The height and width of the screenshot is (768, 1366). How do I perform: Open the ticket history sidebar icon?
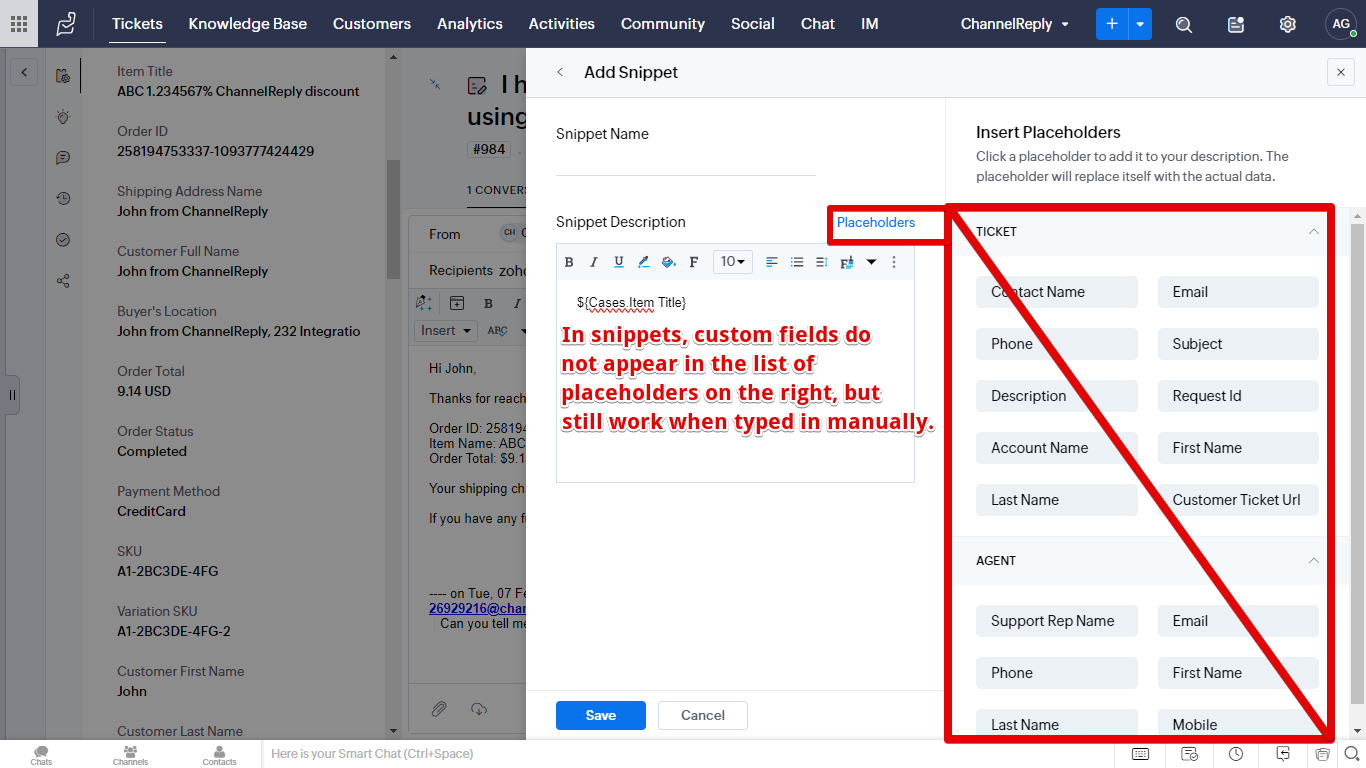[63, 199]
